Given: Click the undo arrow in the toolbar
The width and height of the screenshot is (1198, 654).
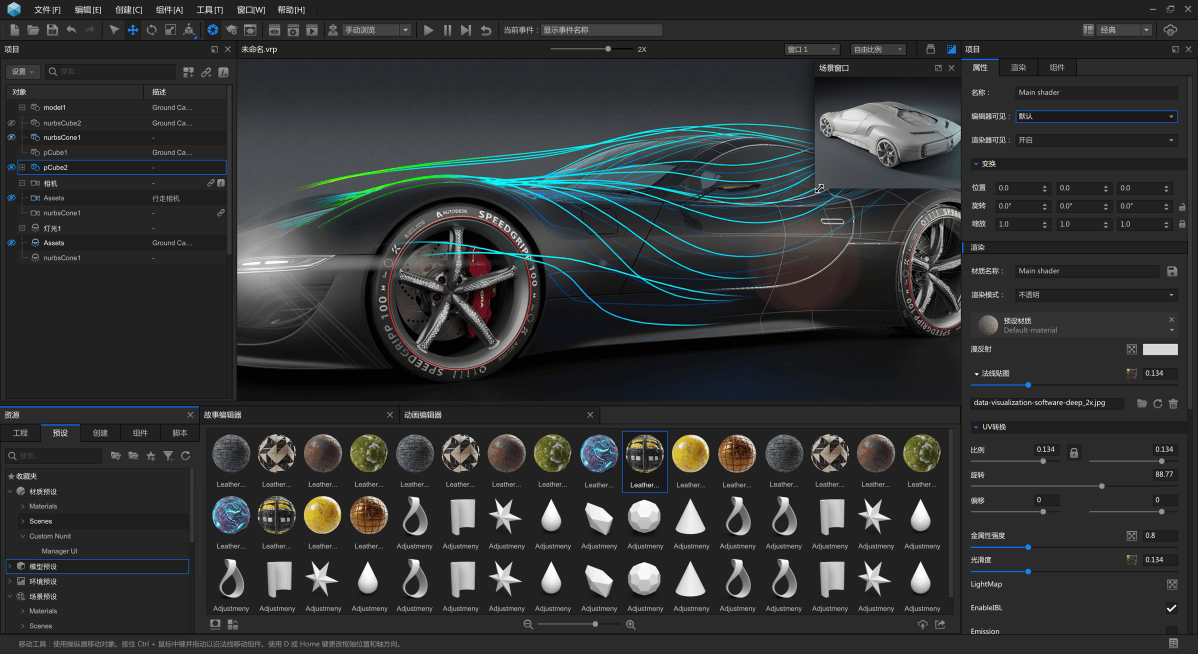Looking at the screenshot, I should (x=71, y=30).
